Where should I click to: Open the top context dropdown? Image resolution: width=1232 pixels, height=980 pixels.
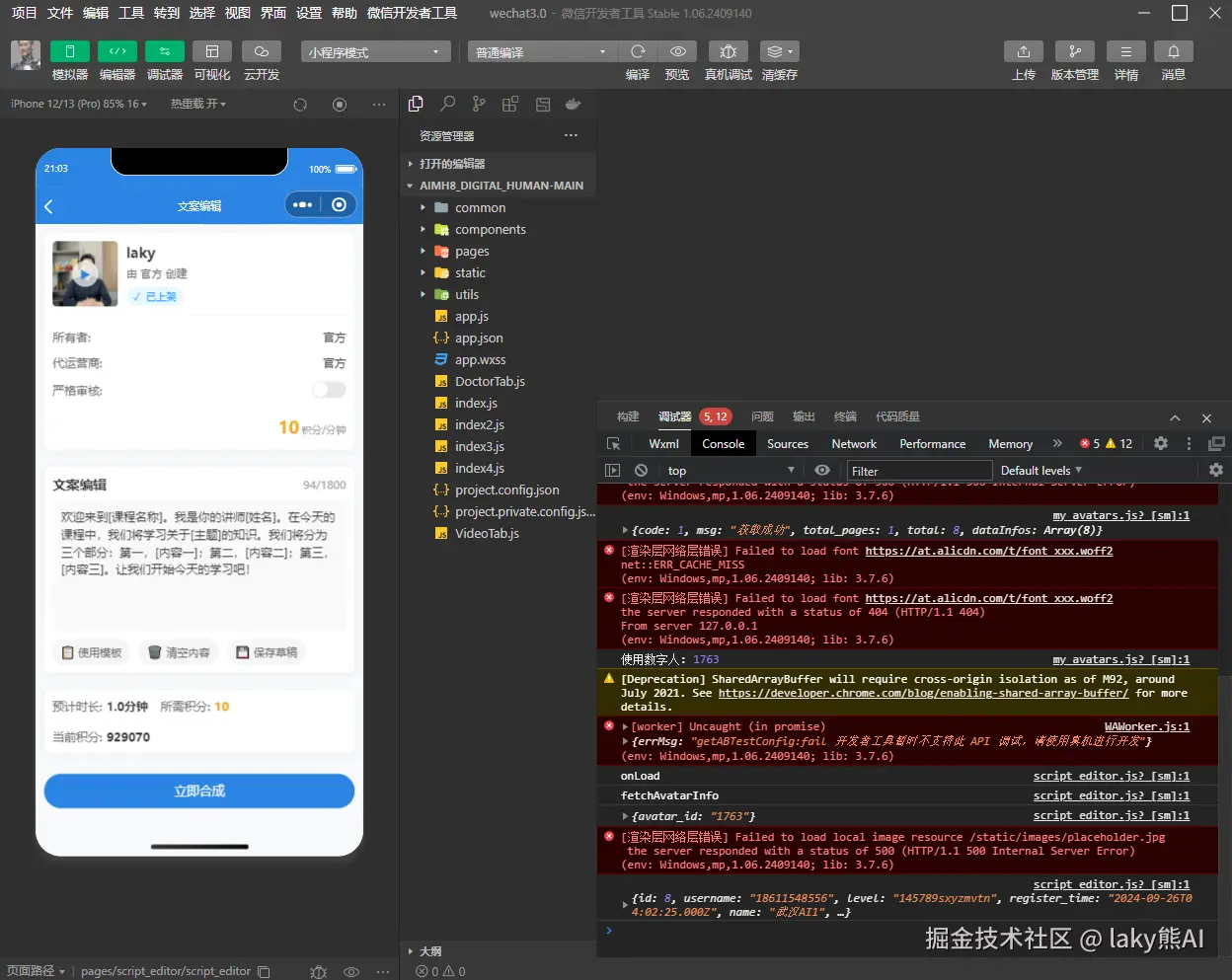731,471
